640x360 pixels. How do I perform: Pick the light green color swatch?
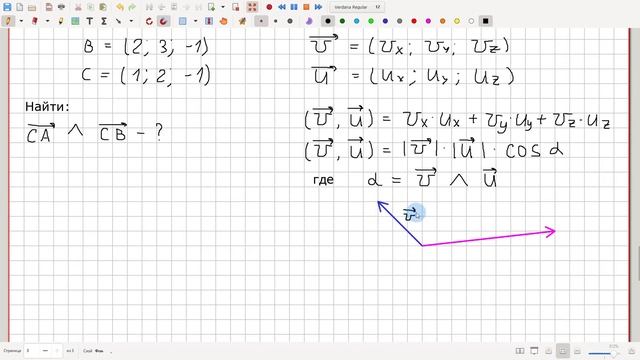pyautogui.click(x=371, y=21)
